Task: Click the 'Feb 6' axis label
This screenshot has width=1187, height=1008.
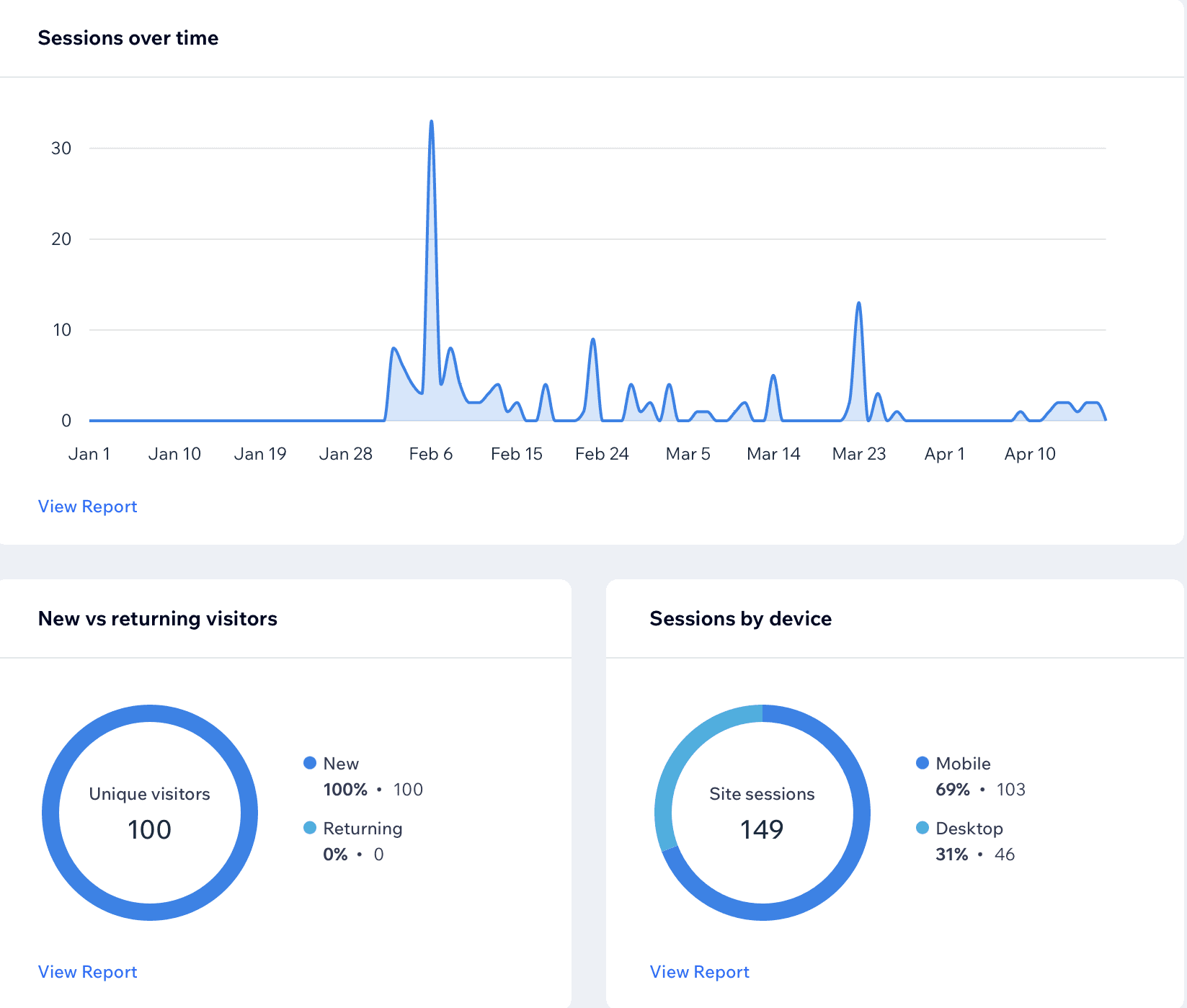Action: (431, 454)
